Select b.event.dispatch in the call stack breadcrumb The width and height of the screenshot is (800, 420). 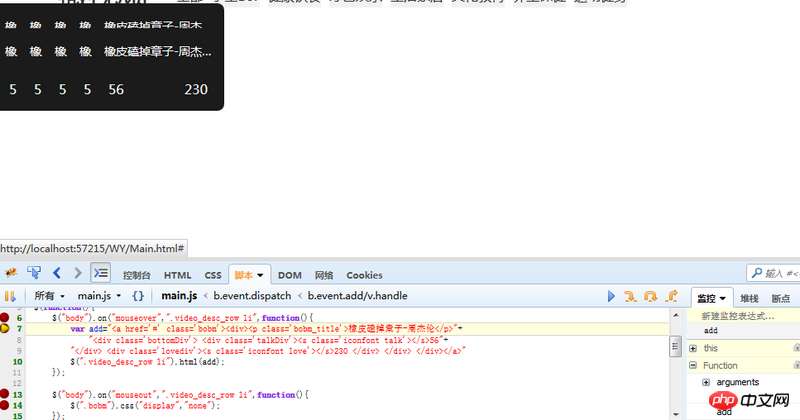252,296
